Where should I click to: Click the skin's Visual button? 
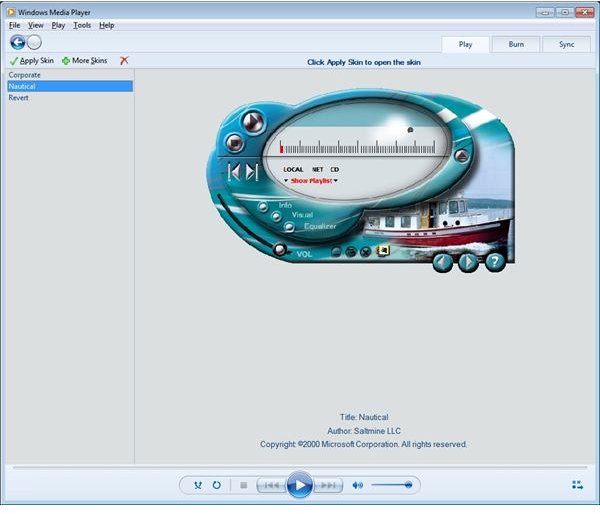[276, 217]
